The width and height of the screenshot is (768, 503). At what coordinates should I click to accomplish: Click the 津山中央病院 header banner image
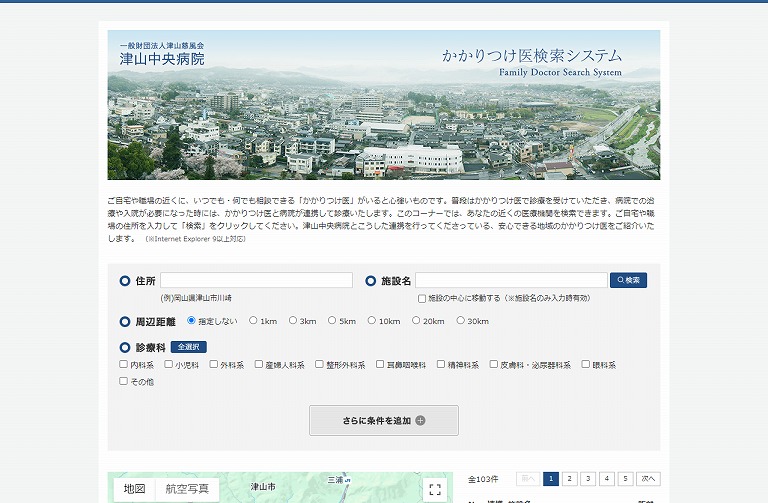[384, 105]
